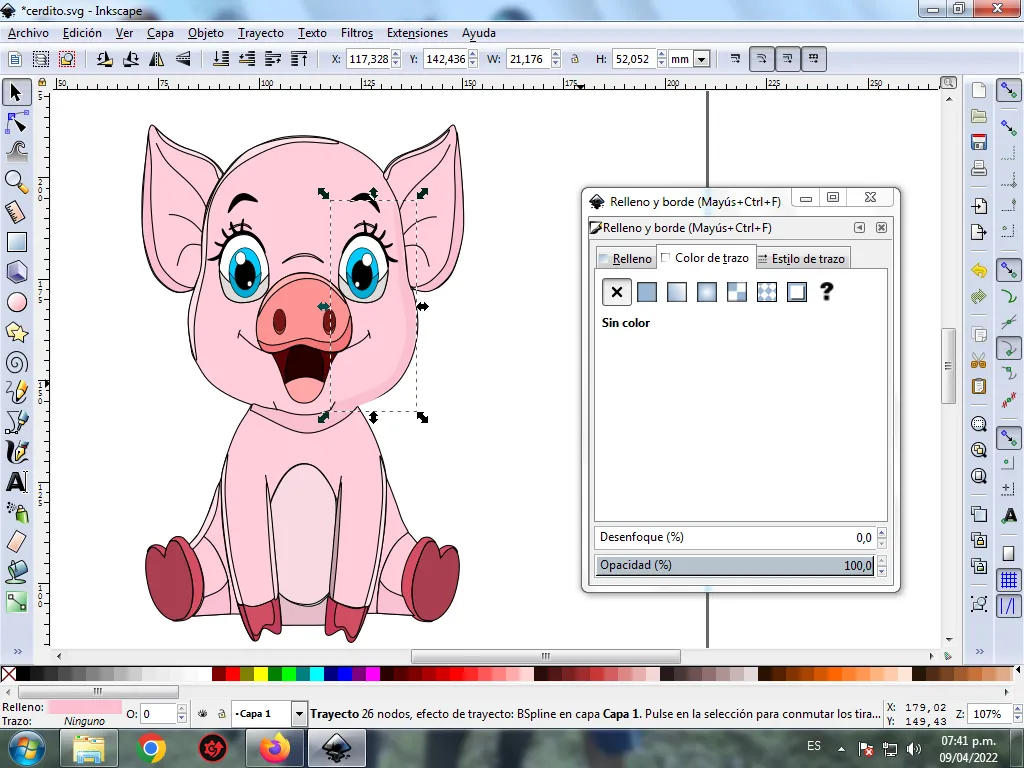Show hidden system tray icons
The width and height of the screenshot is (1024, 768).
[x=841, y=748]
